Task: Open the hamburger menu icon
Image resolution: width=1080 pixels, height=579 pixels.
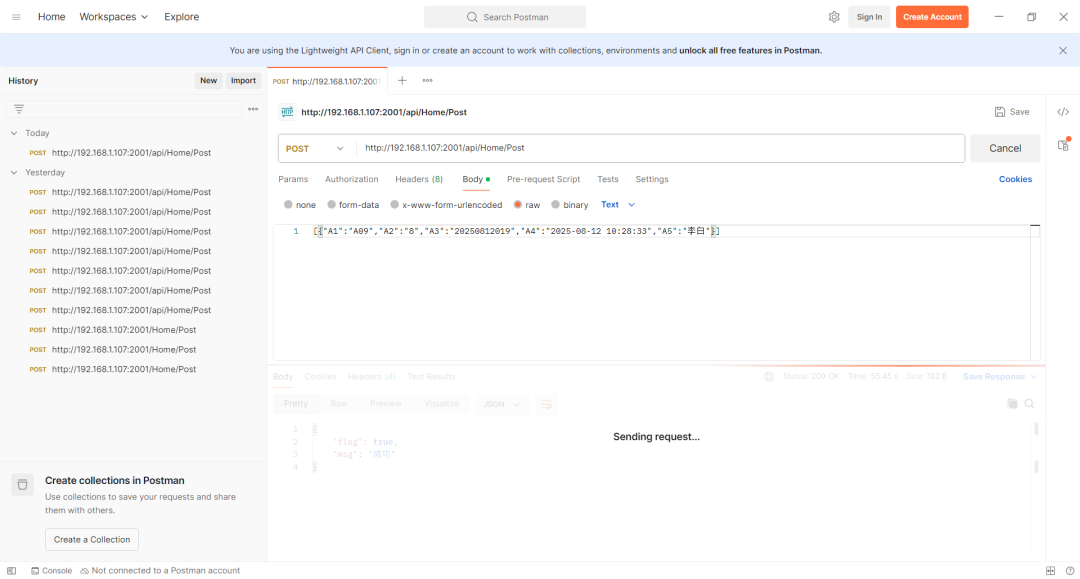Action: 16,17
